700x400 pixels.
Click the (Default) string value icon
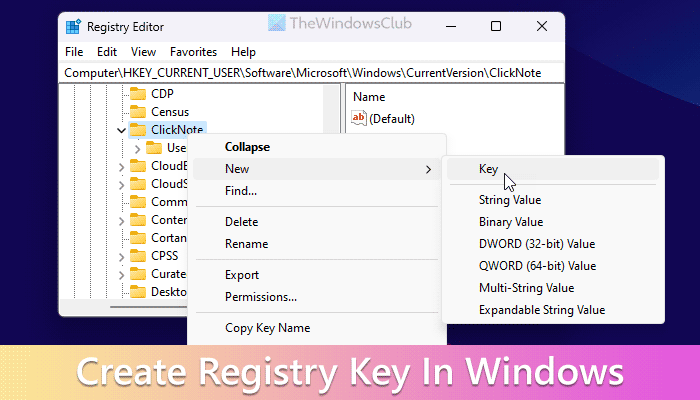[359, 118]
